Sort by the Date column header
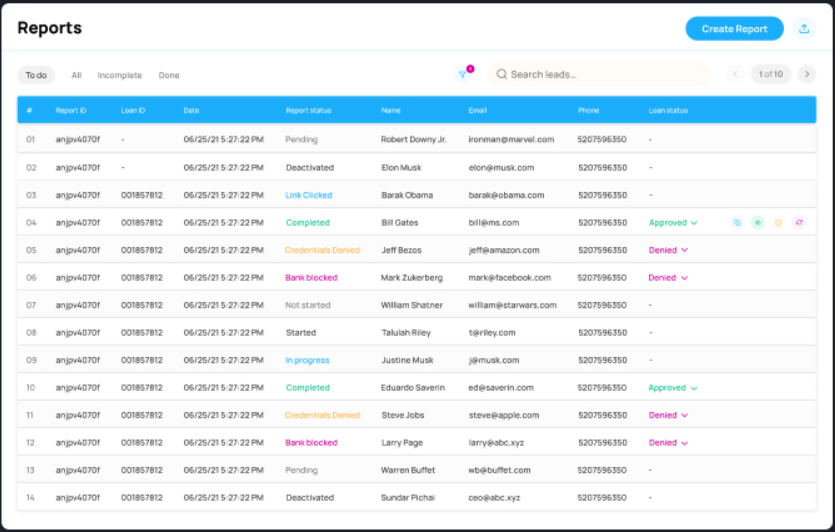The height and width of the screenshot is (532, 835). (191, 110)
